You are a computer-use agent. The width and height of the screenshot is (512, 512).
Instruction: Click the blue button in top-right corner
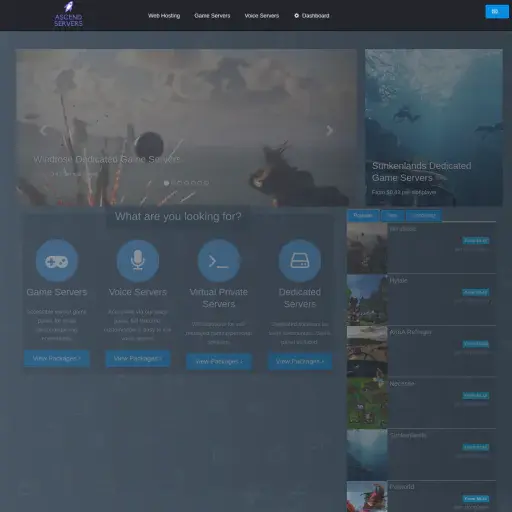click(497, 12)
